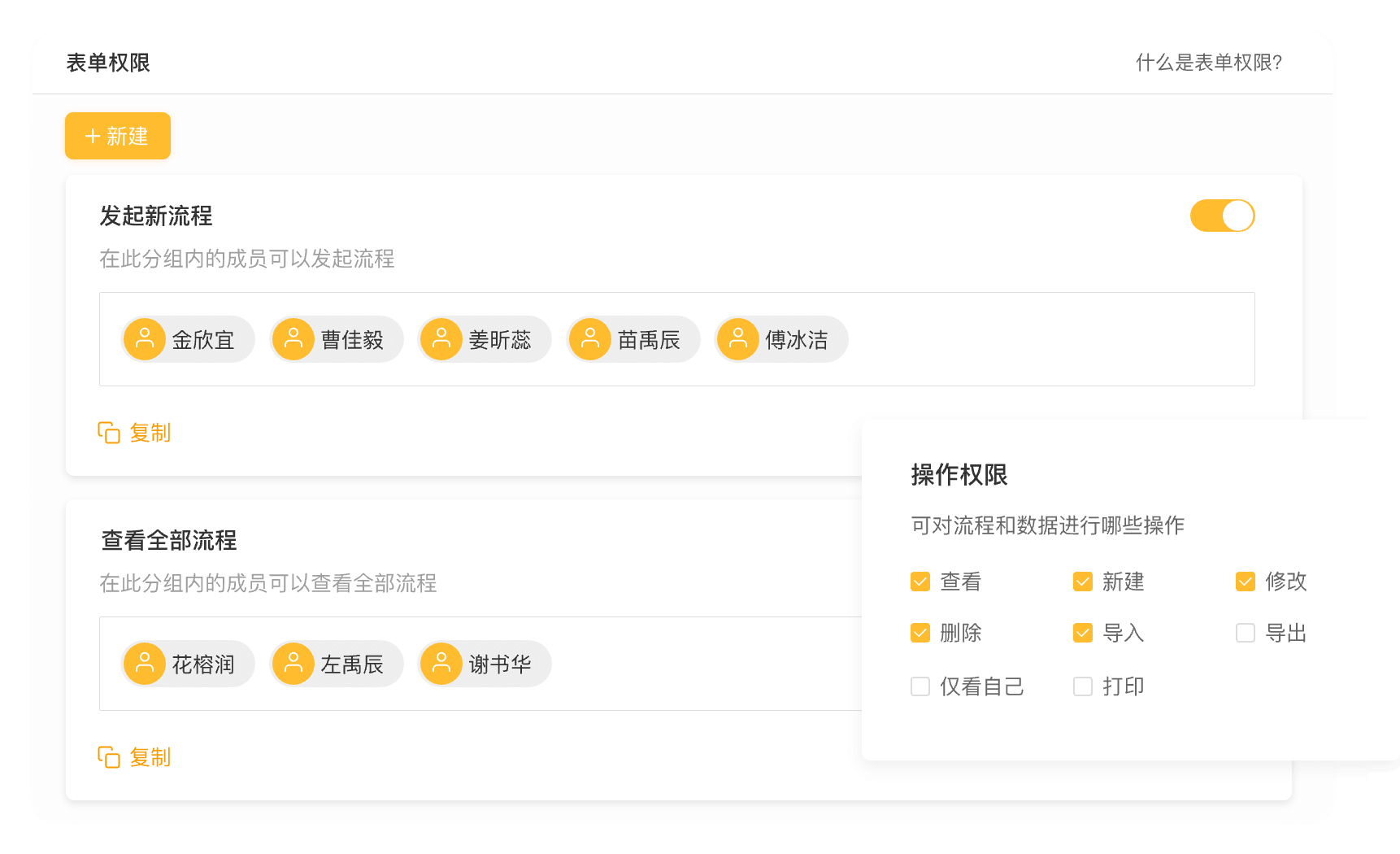Viewport: 1400px width, 854px height.
Task: Uncheck the 新建 permission checkbox
Action: tap(1083, 582)
